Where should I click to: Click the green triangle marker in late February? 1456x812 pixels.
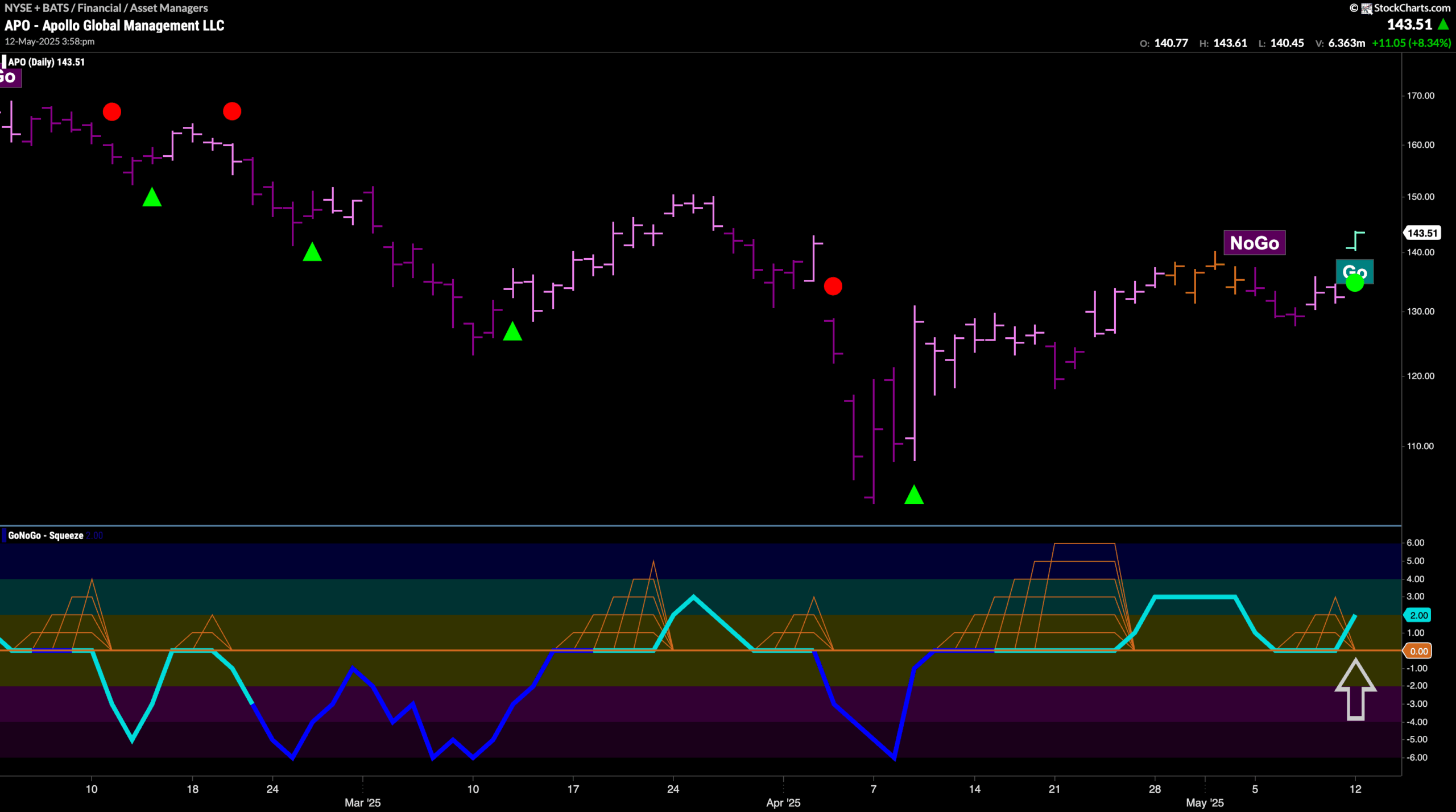click(312, 252)
